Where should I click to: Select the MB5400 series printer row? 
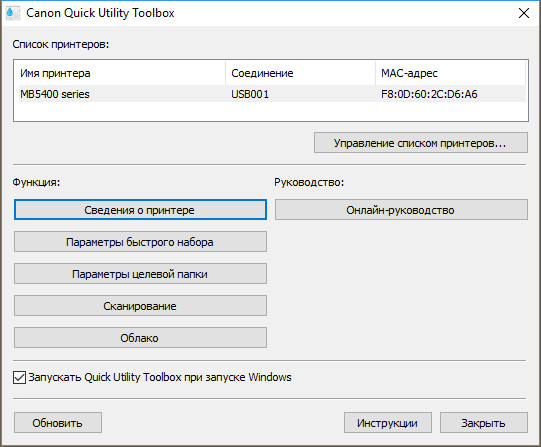pyautogui.click(x=272, y=94)
